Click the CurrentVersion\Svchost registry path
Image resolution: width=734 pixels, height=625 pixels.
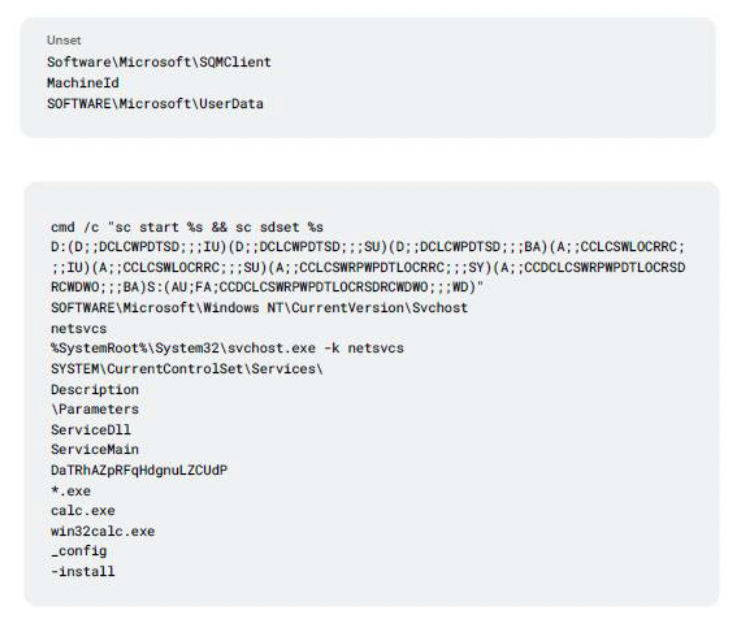point(259,308)
